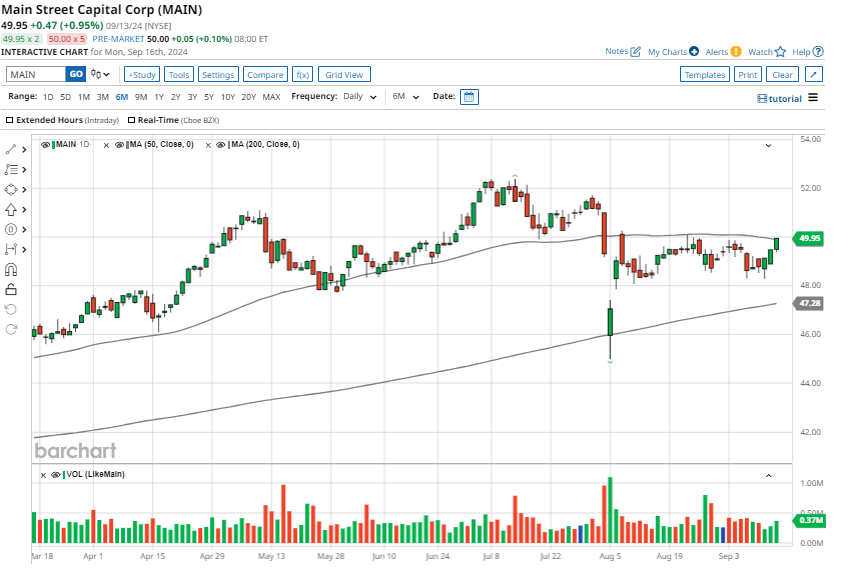Viewport: 850px width, 577px height.
Task: Click the +Study button
Action: coord(141,75)
